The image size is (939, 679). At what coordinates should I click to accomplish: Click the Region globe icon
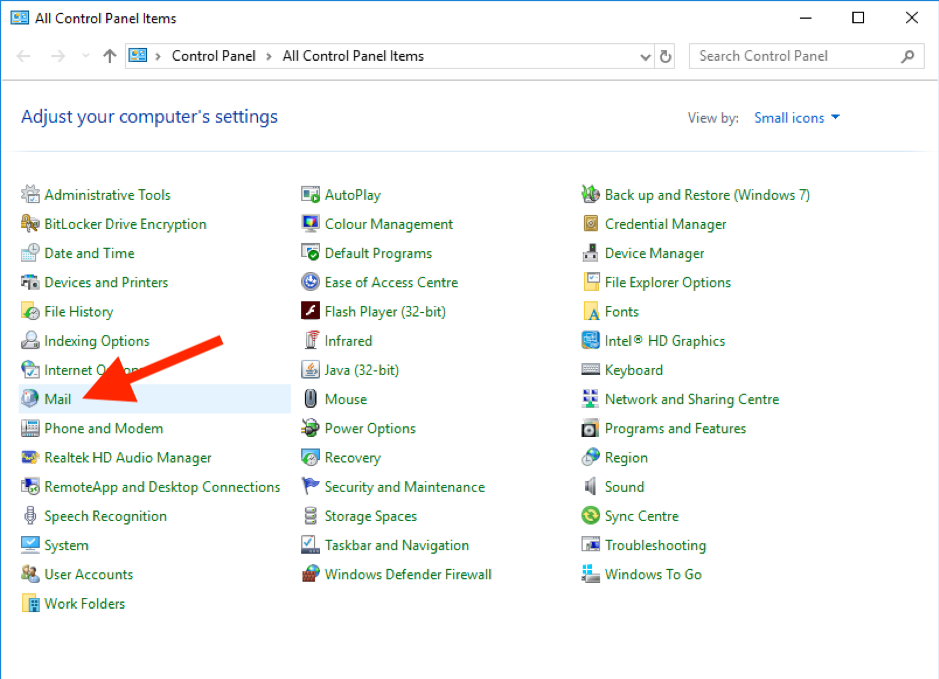[x=590, y=457]
